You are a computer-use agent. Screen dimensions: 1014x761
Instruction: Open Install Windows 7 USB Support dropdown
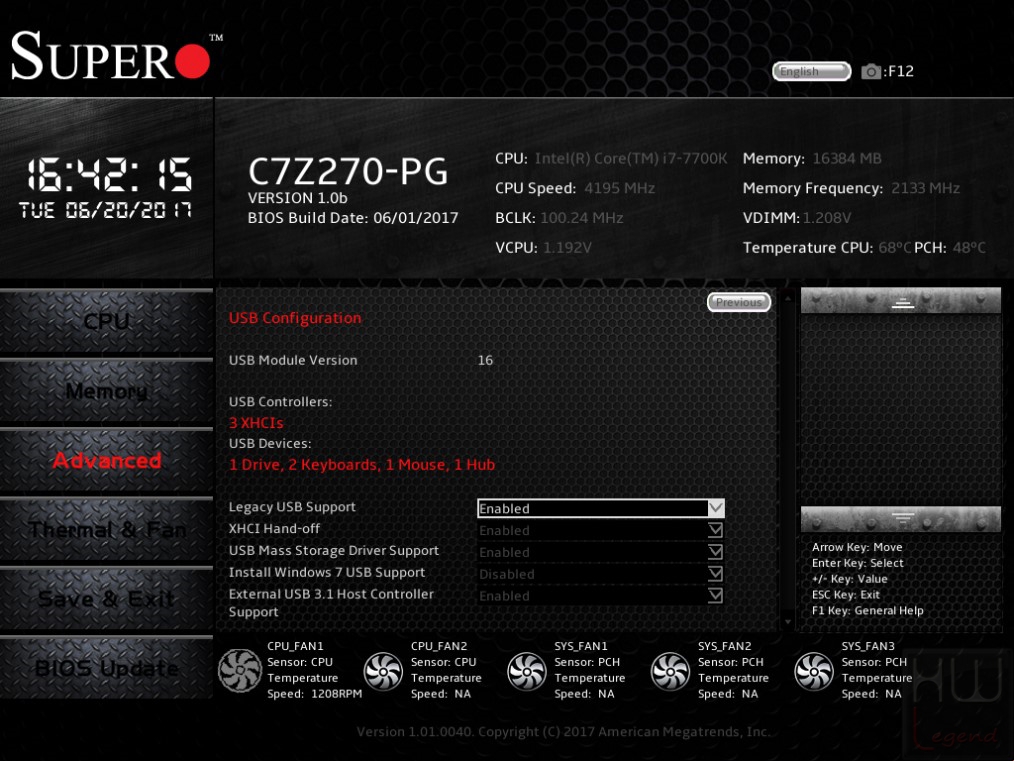(x=601, y=574)
